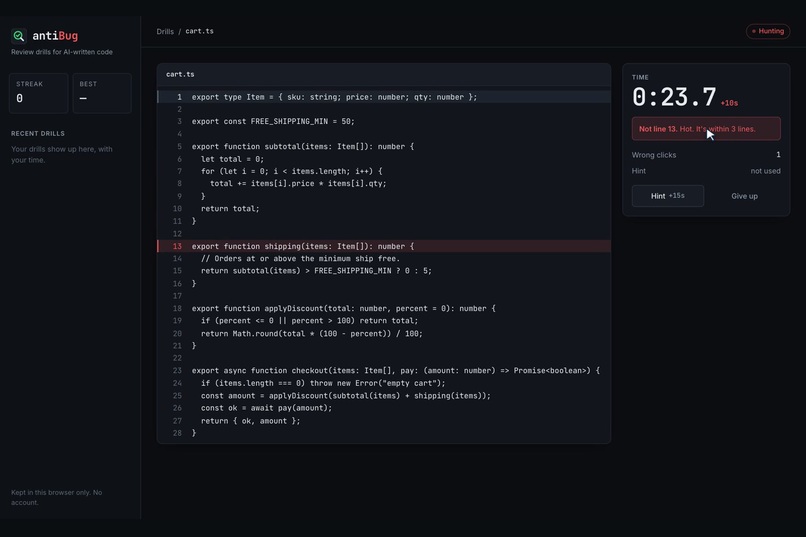Click the Hunting status badge

768,31
